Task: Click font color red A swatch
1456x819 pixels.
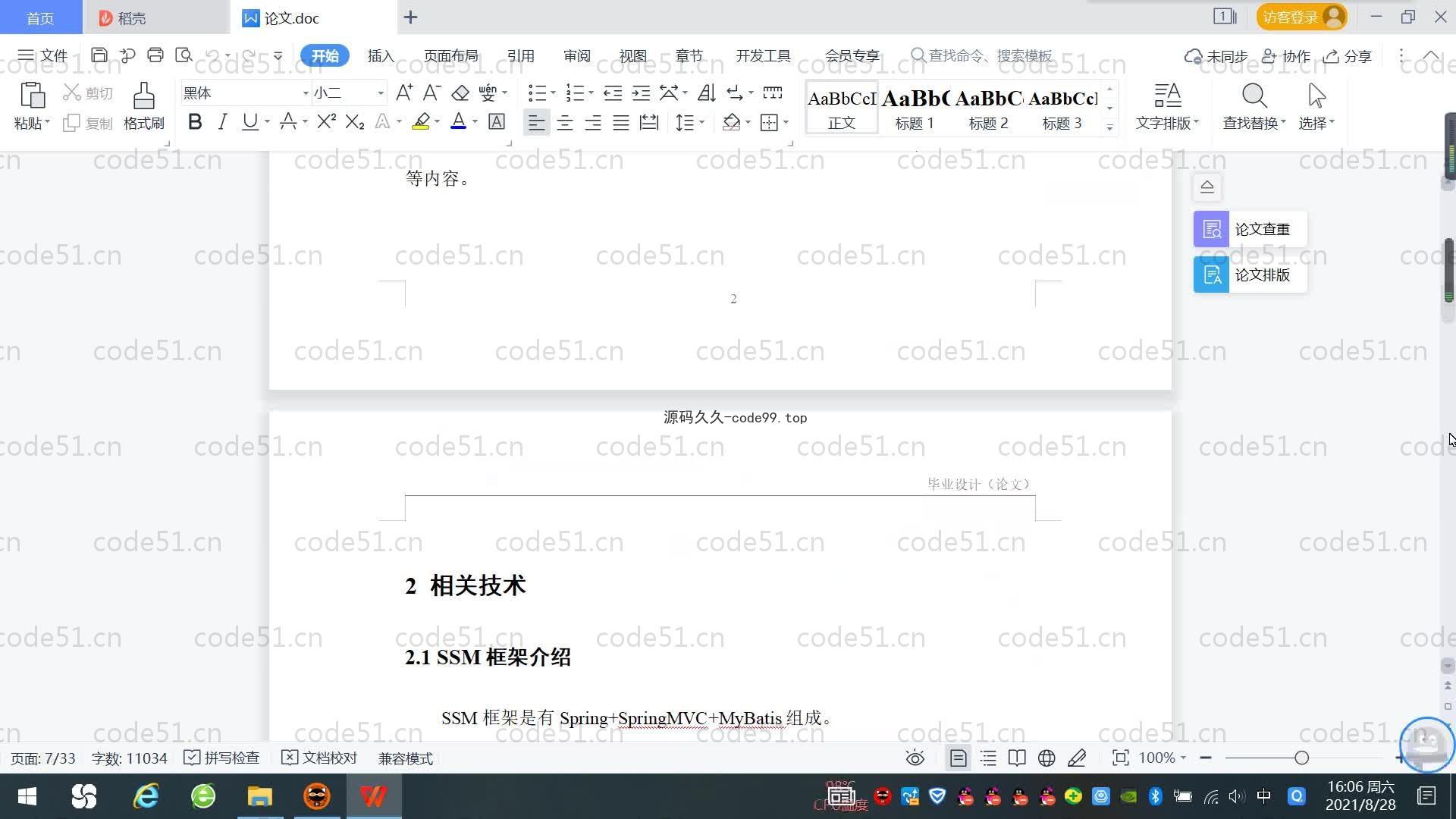Action: click(458, 121)
